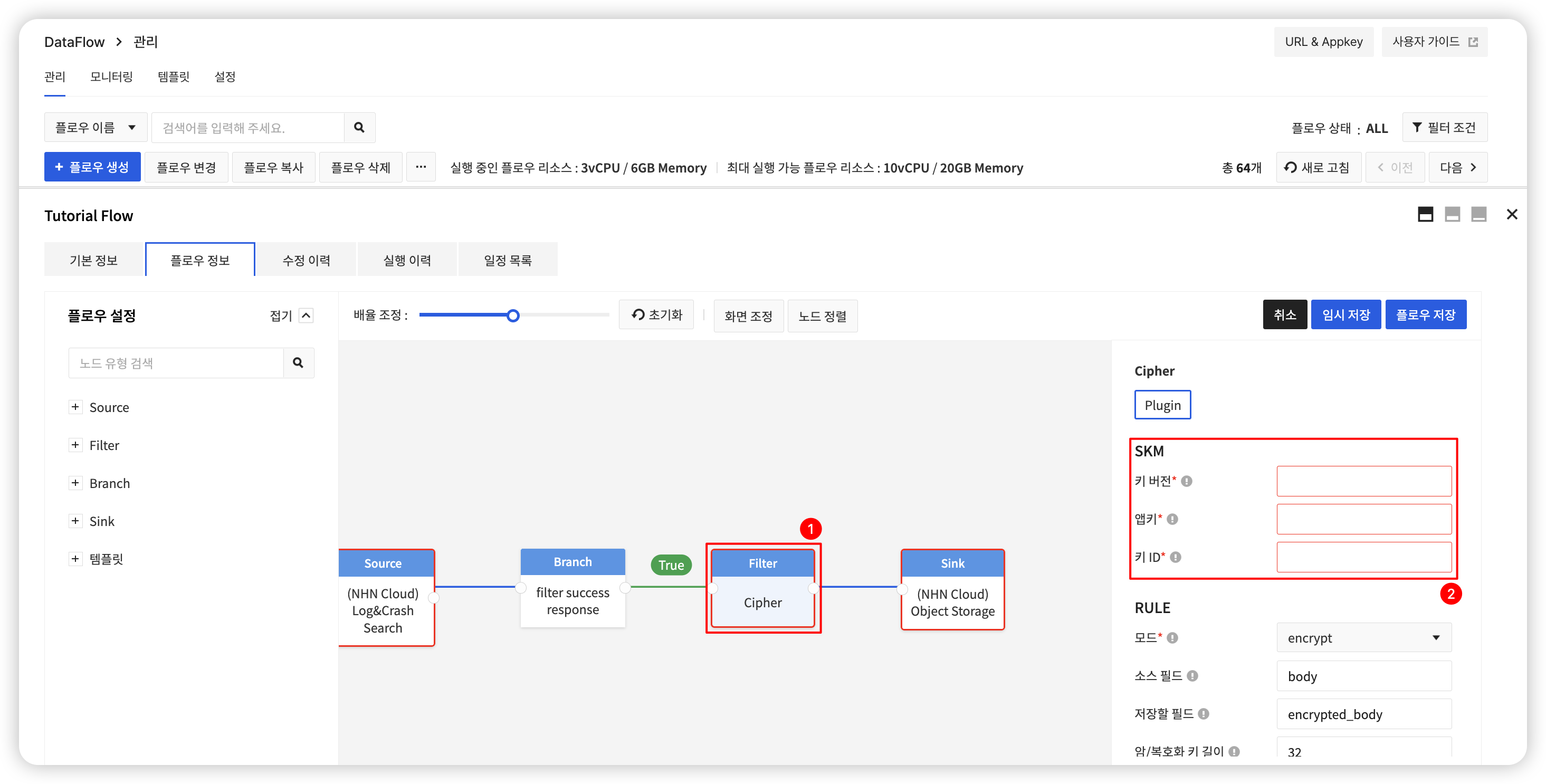Open 사용자 가이드 external link
Image resolution: width=1546 pixels, height=784 pixels.
[x=1434, y=42]
